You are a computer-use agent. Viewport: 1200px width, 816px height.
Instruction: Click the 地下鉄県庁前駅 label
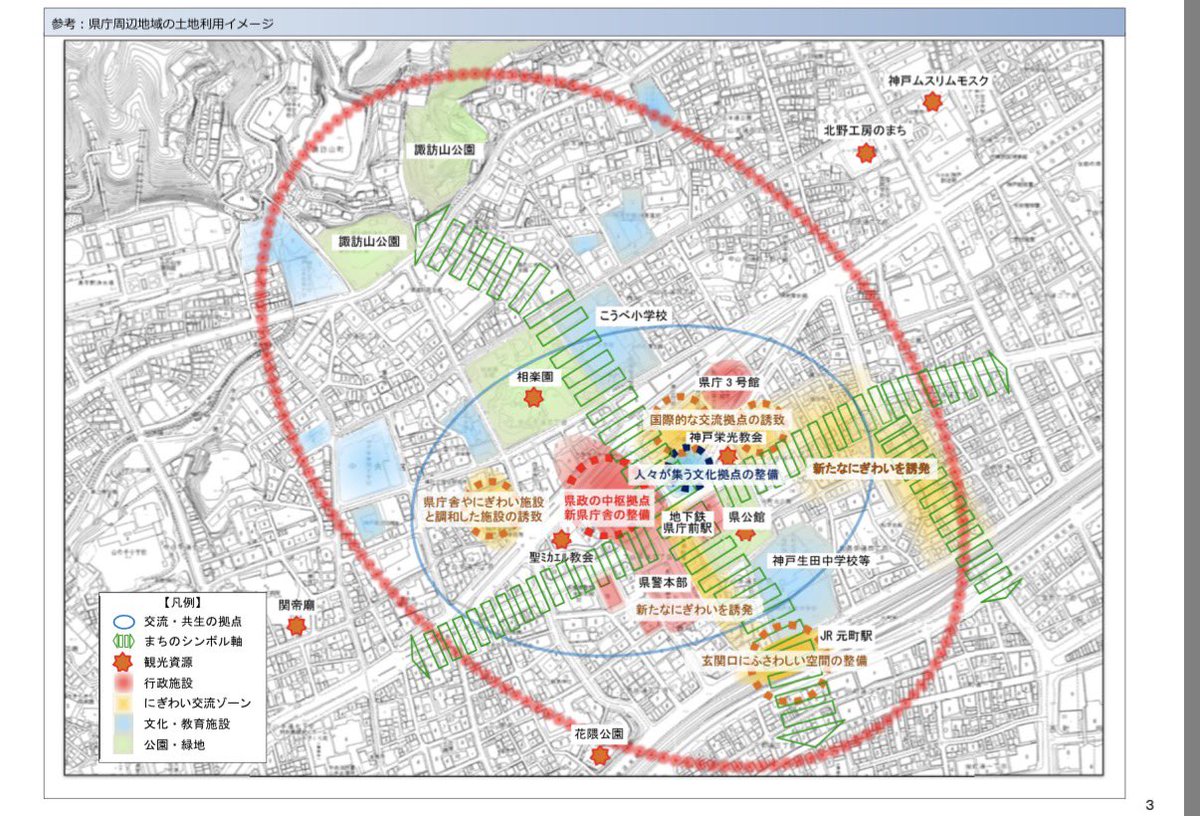(x=686, y=521)
